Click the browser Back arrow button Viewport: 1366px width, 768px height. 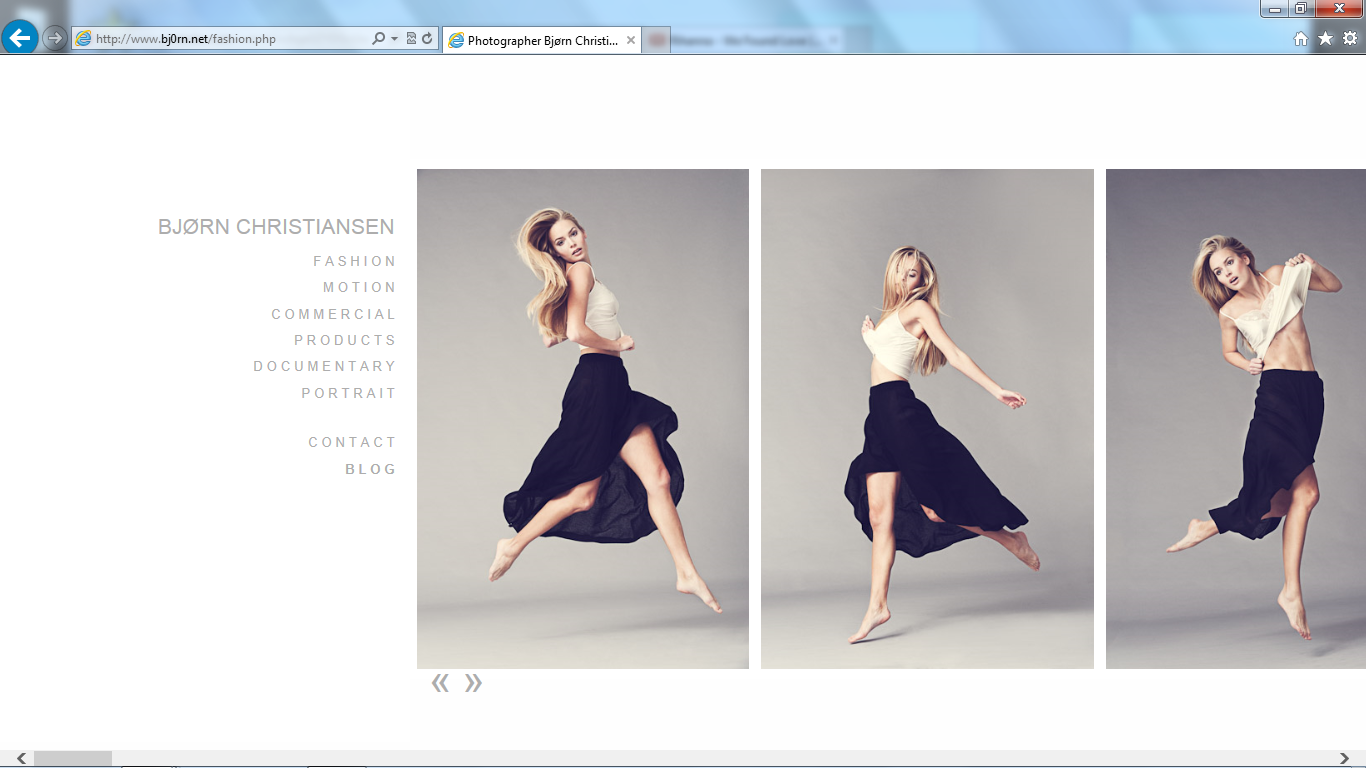tap(20, 38)
